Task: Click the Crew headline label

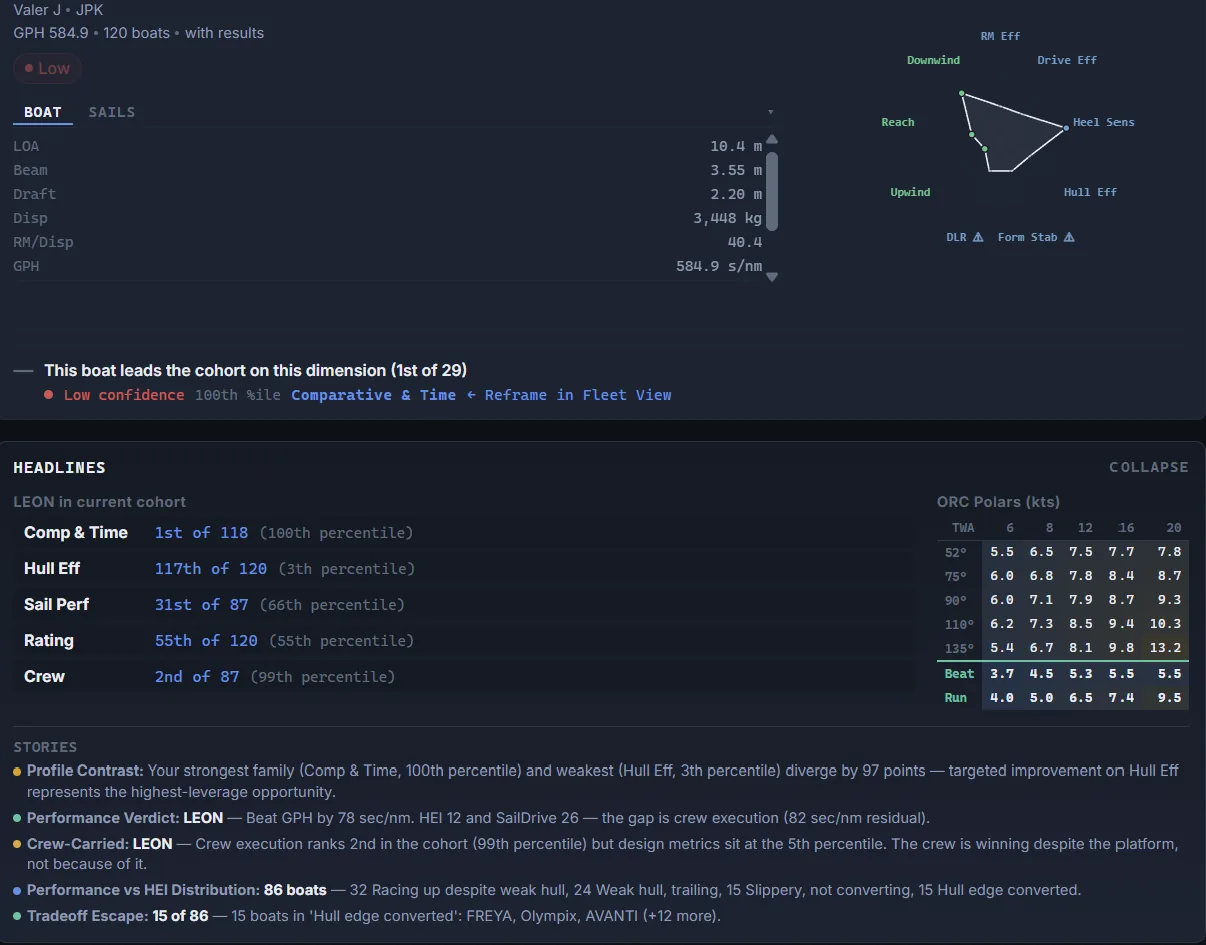Action: click(x=44, y=677)
